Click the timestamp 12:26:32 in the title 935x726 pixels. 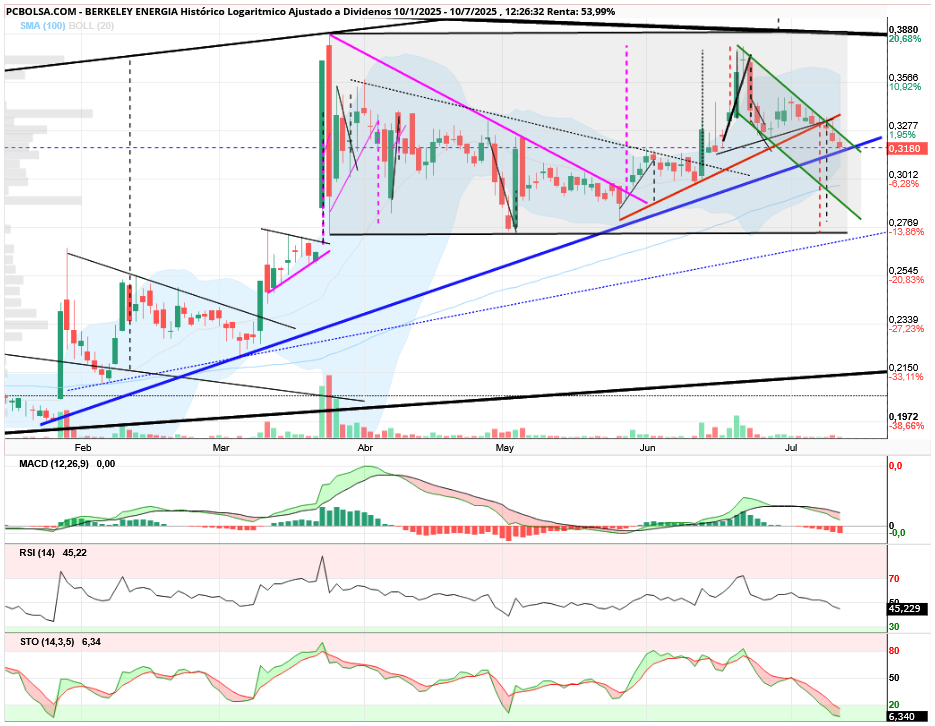point(517,11)
